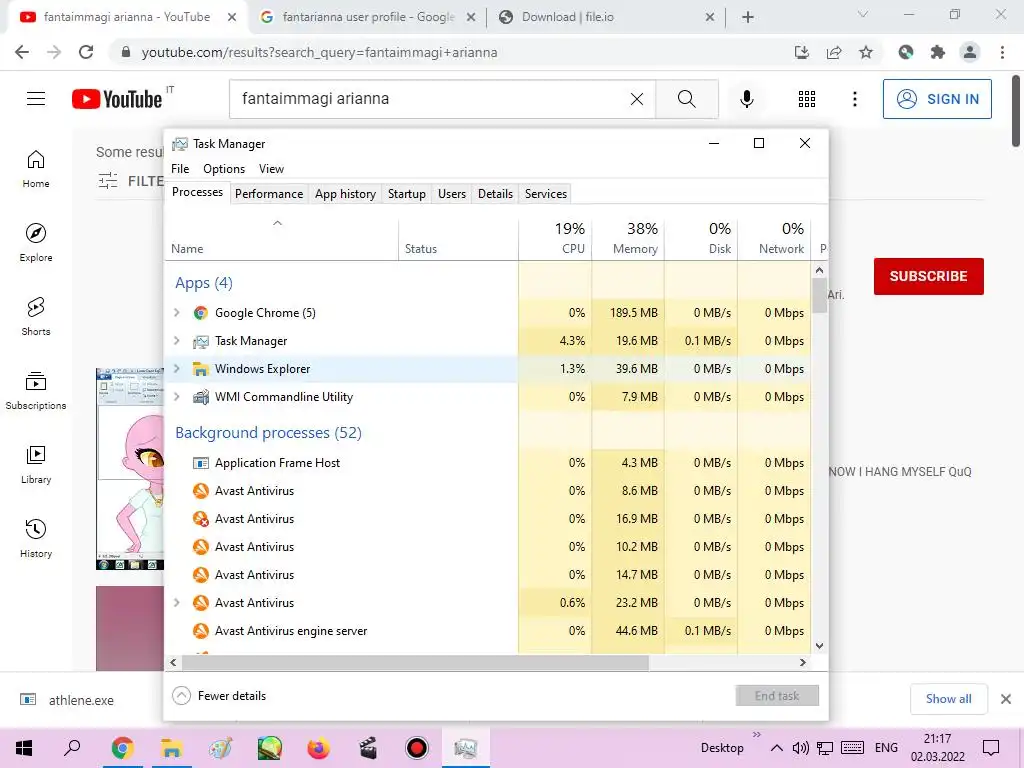Open File Explorer from the taskbar
This screenshot has width=1024, height=768.
172,748
